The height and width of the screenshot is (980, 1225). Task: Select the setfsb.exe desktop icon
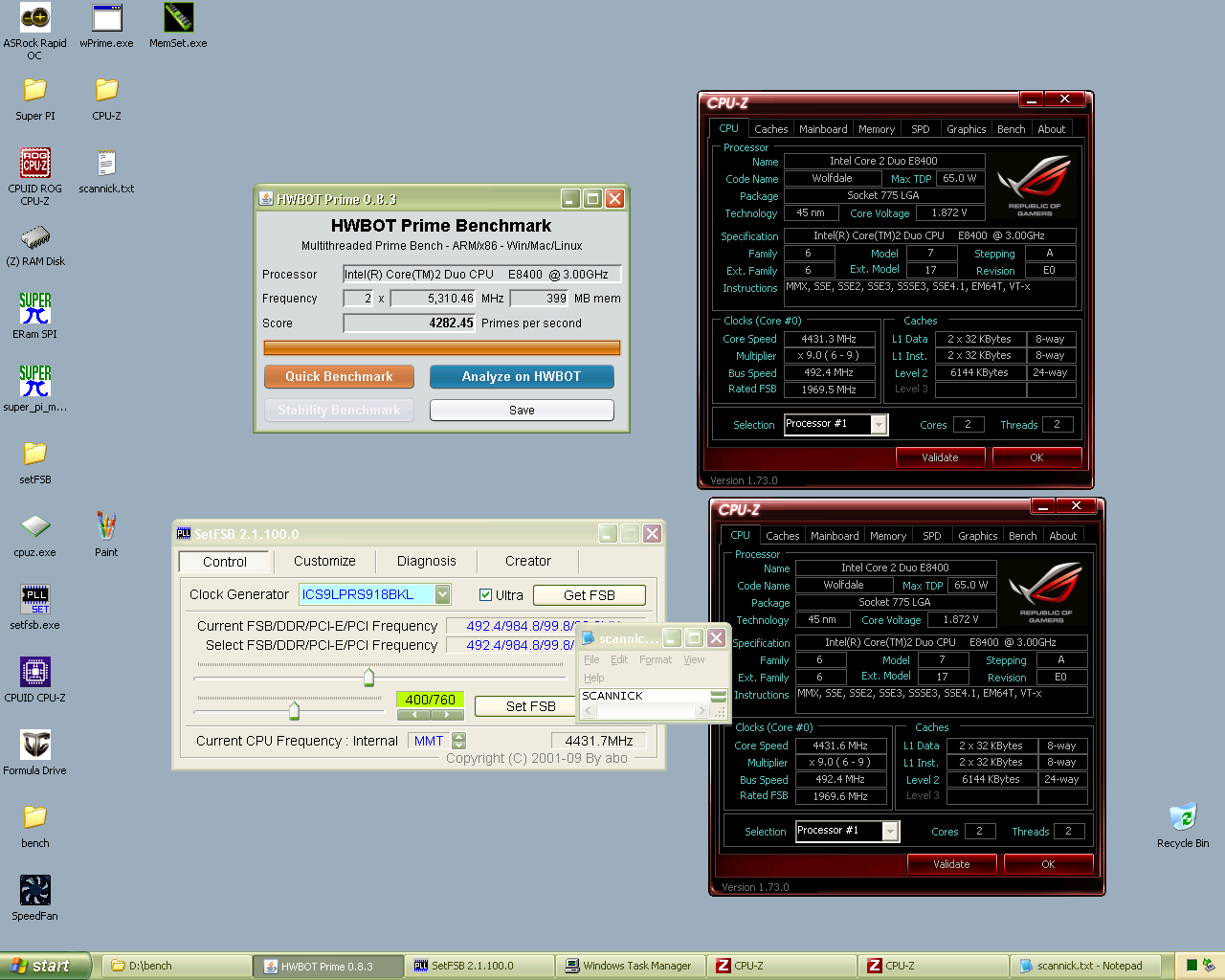tap(34, 607)
